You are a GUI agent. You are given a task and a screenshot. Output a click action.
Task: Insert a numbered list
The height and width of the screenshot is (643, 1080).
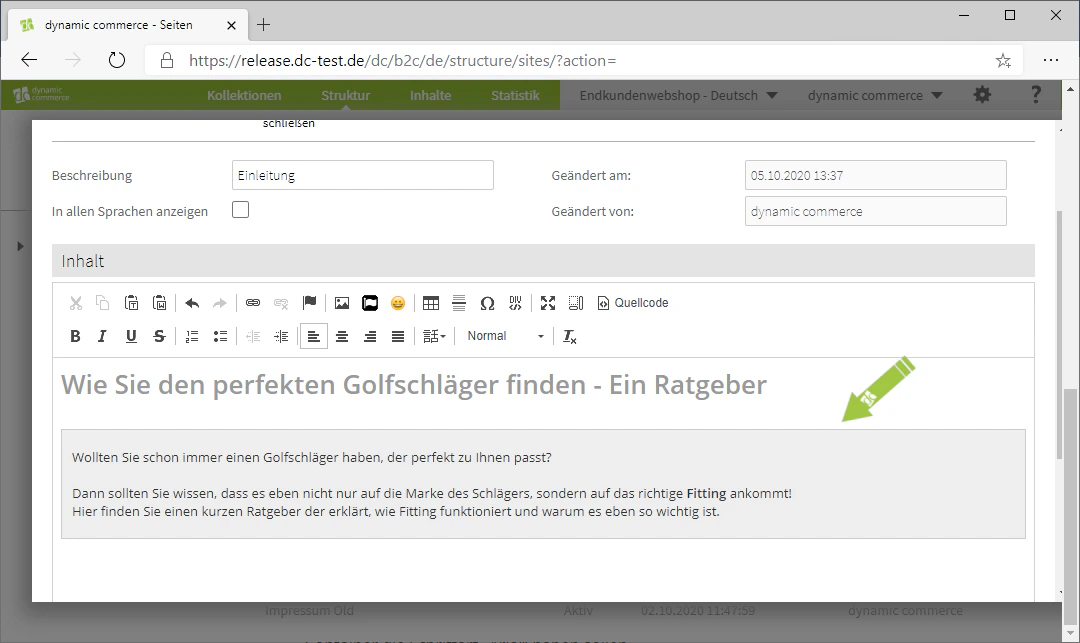192,336
